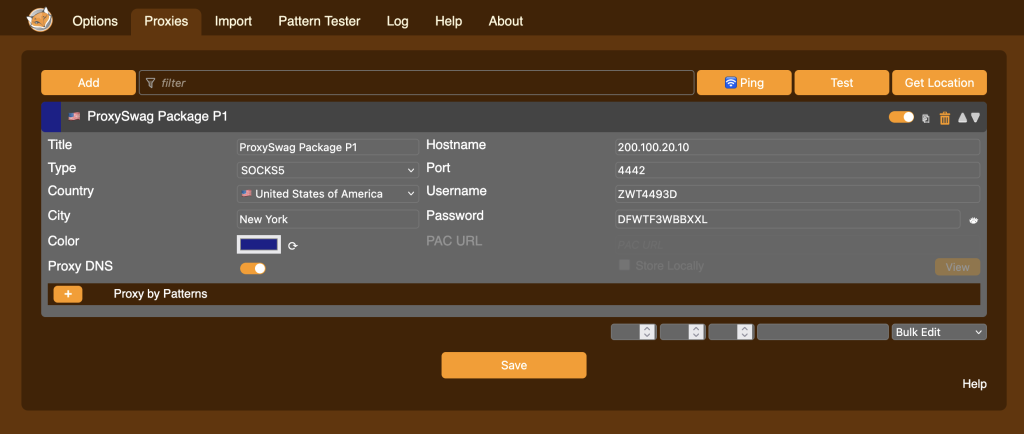The width and height of the screenshot is (1024, 434).
Task: Open the Type dropdown showing SOCKS5
Action: [328, 170]
